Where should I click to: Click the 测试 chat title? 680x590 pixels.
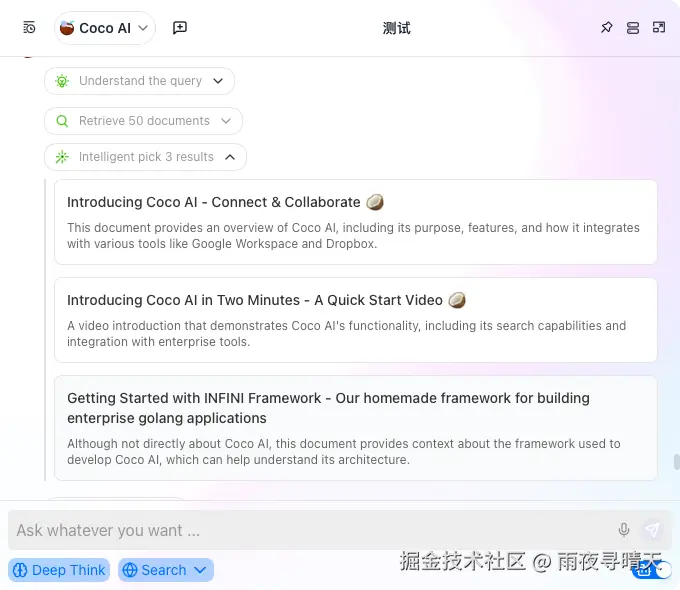point(396,28)
